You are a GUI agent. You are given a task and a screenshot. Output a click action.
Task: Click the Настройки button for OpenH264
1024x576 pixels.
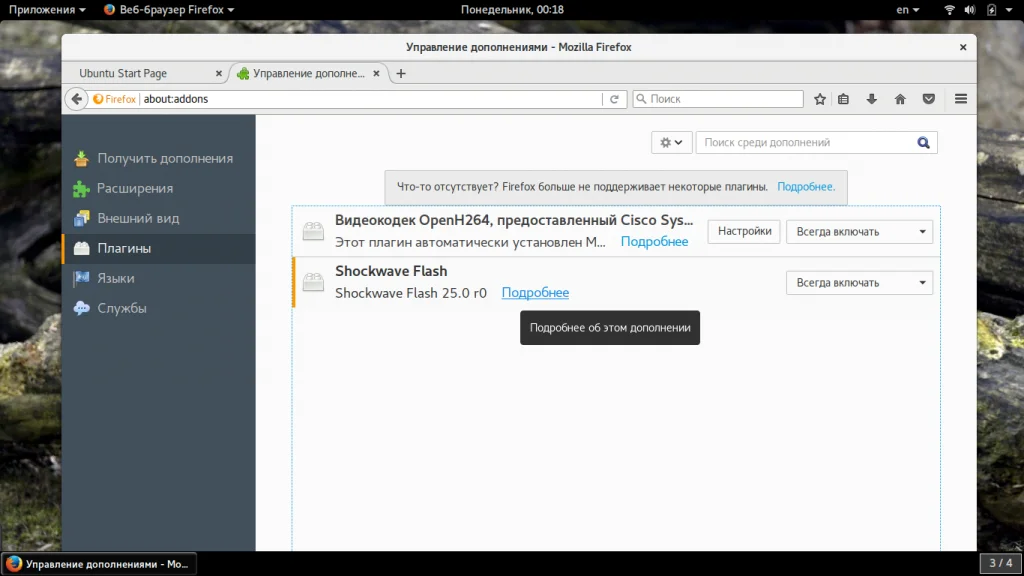(744, 231)
